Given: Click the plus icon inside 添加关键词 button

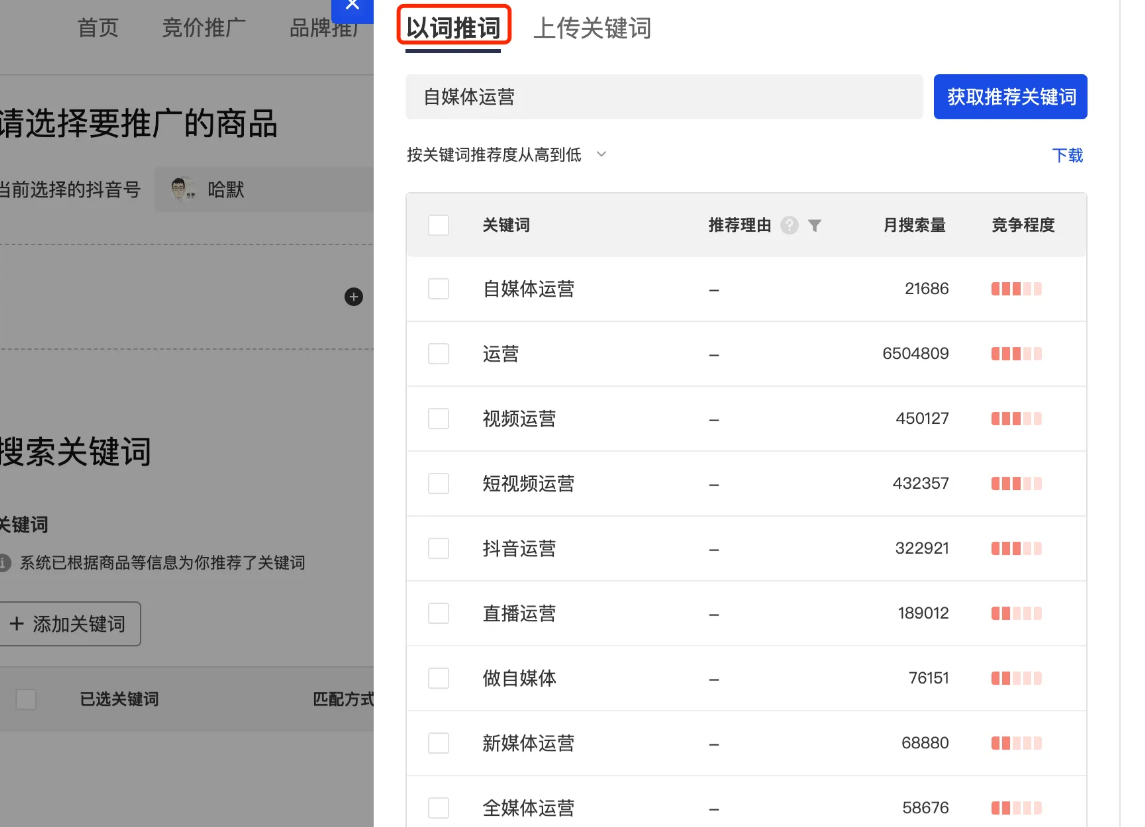Looking at the screenshot, I should [17, 623].
